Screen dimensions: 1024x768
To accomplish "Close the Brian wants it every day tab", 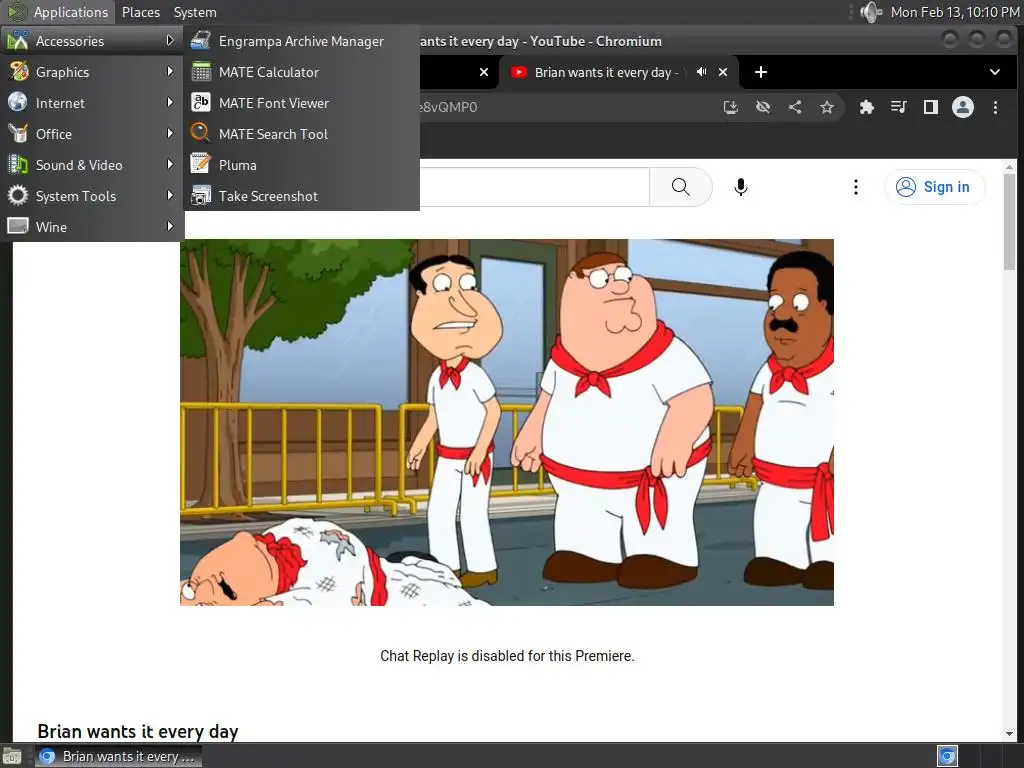I will point(723,72).
